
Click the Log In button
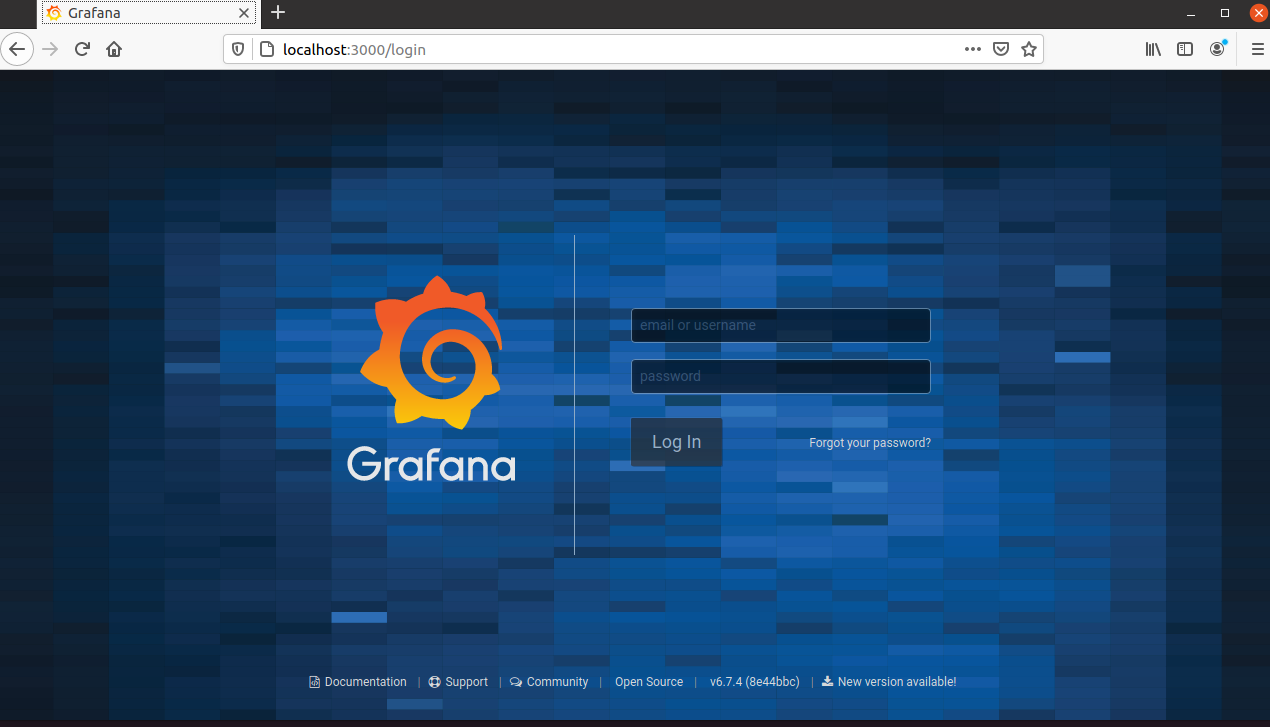676,442
